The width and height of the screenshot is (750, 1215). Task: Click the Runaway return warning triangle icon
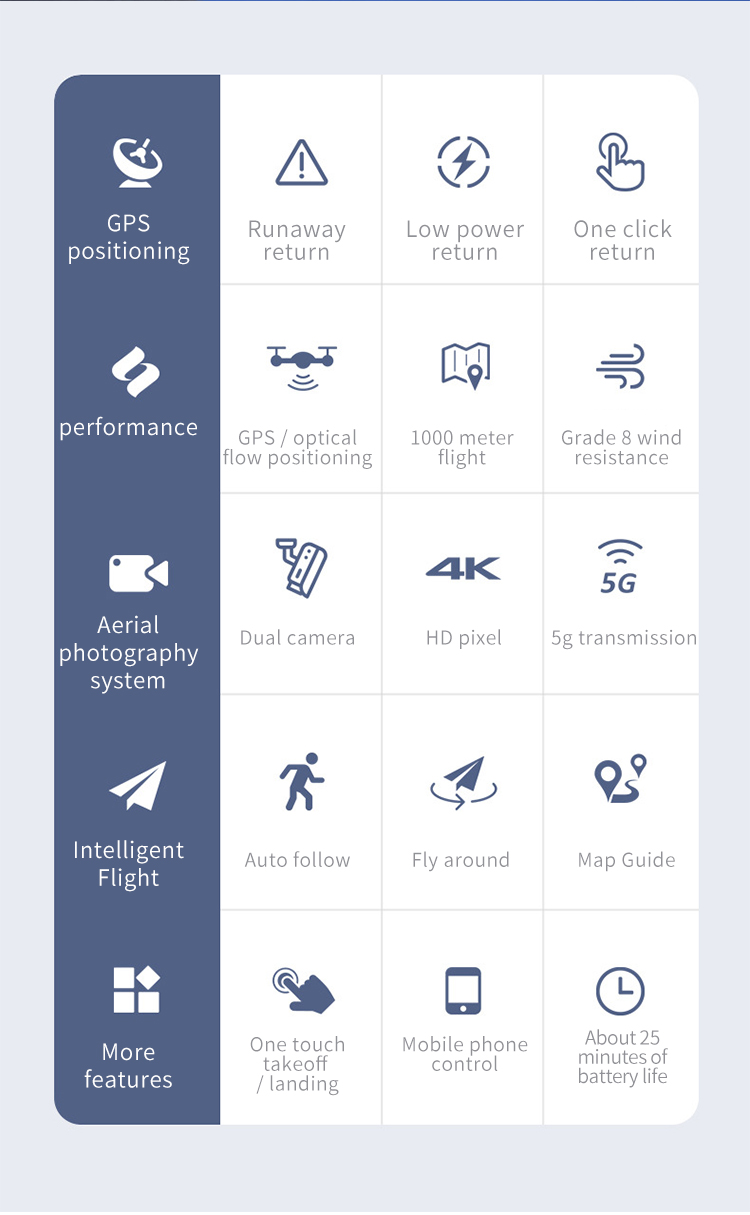pos(301,163)
